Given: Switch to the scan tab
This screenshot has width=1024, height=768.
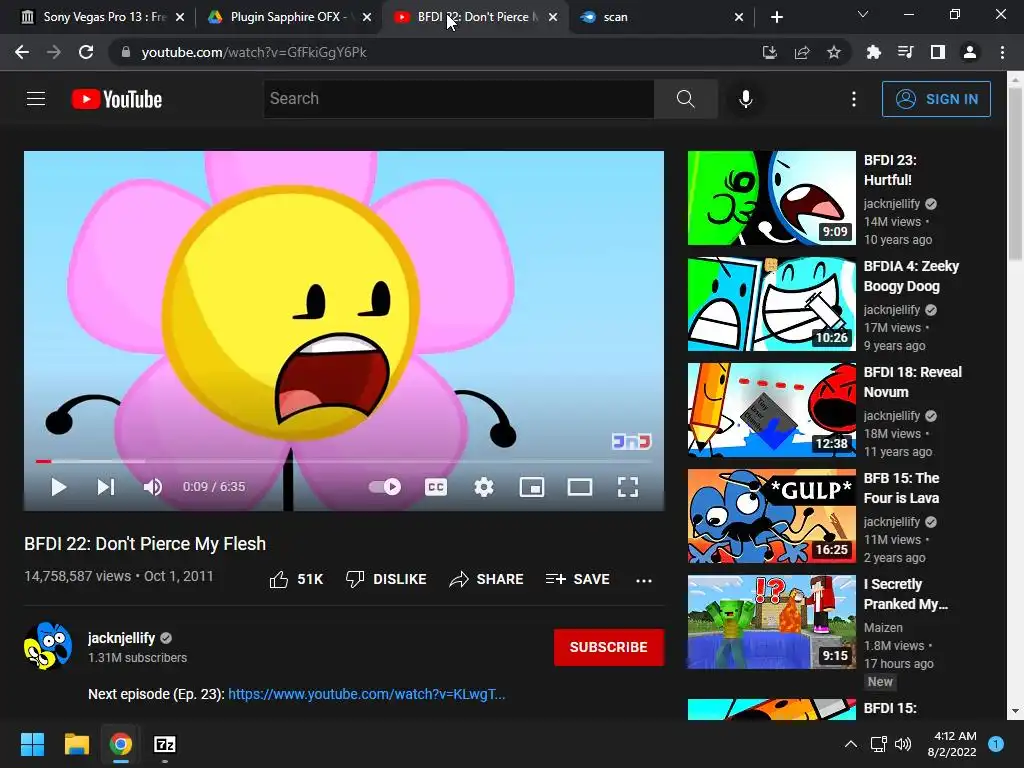Looking at the screenshot, I should 661,17.
